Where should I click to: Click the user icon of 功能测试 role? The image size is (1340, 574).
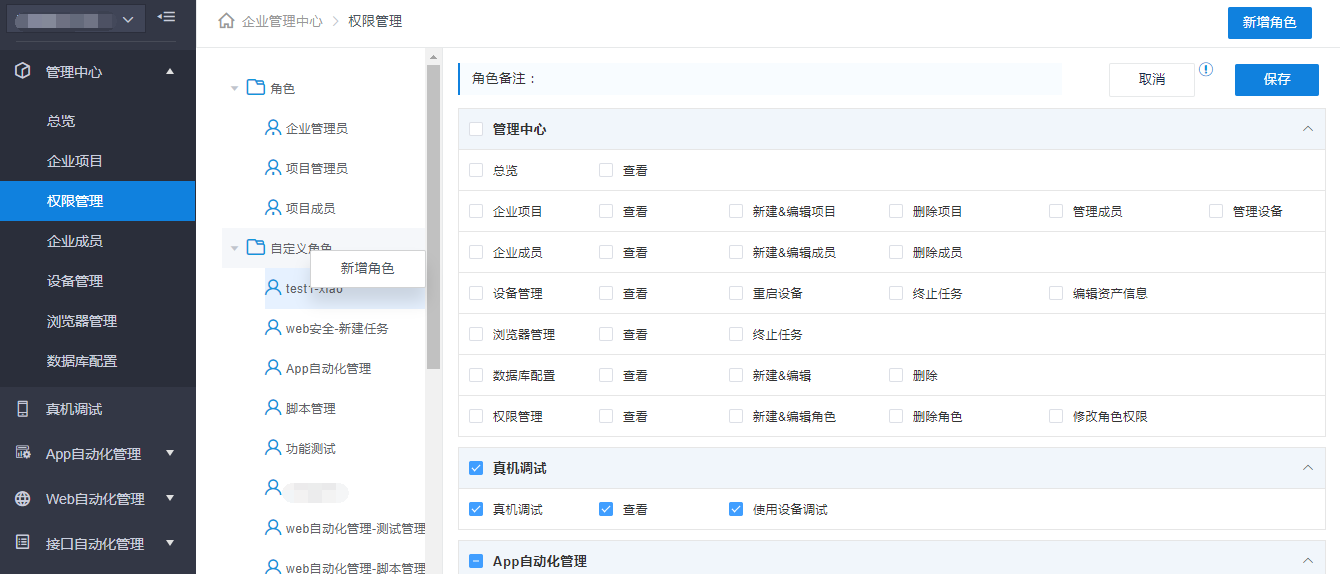point(273,447)
